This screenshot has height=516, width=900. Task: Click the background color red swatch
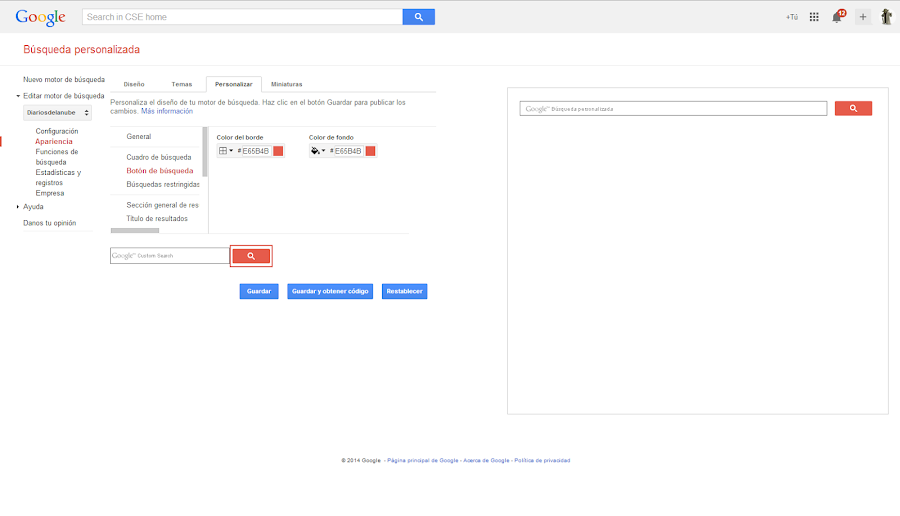[370, 151]
